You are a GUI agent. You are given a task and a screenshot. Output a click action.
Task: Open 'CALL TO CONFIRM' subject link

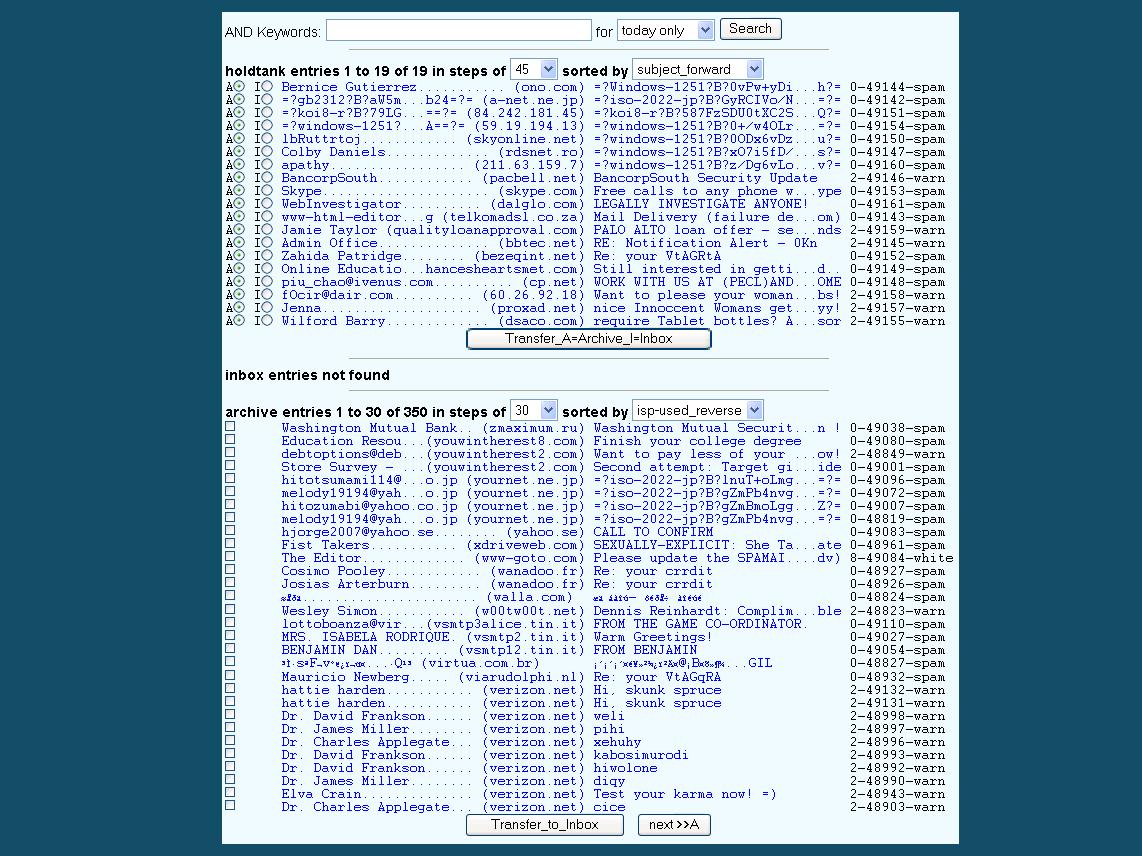(653, 532)
